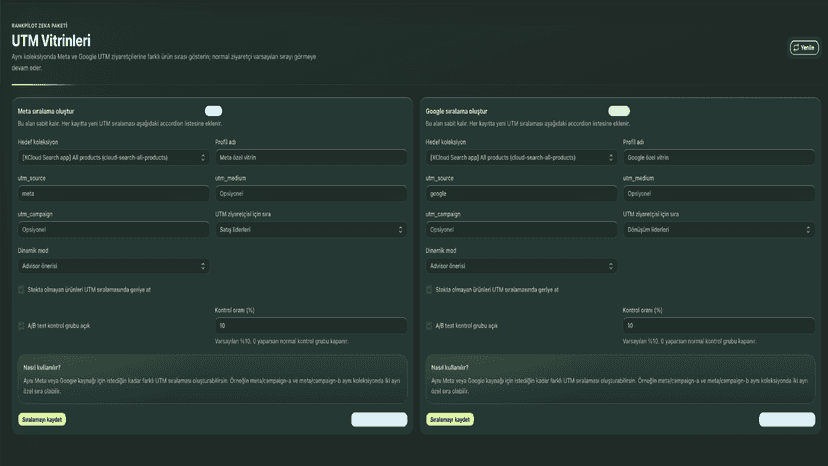Screen dimensions: 828x466
Task: Click Sıralamayı kaydet in the Meta panel
Action: click(42, 420)
